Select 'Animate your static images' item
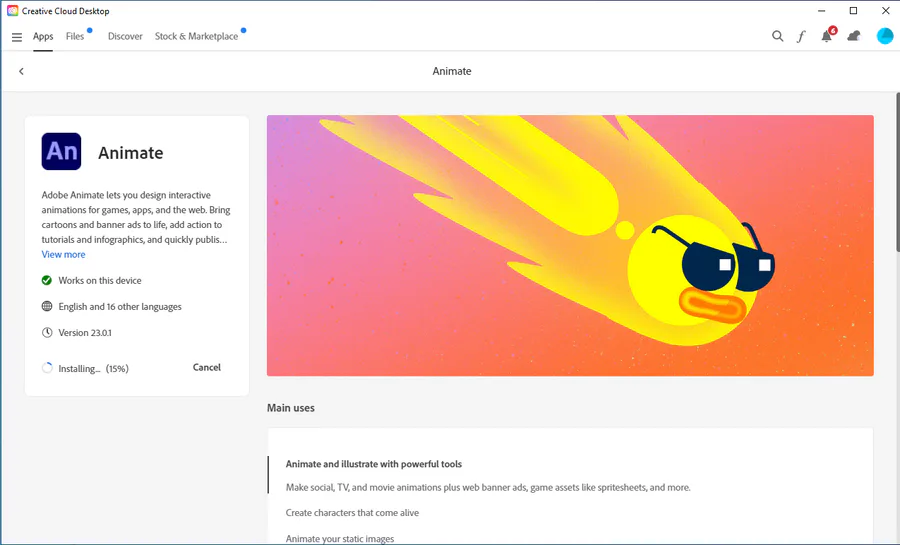The width and height of the screenshot is (900, 545). 340,539
